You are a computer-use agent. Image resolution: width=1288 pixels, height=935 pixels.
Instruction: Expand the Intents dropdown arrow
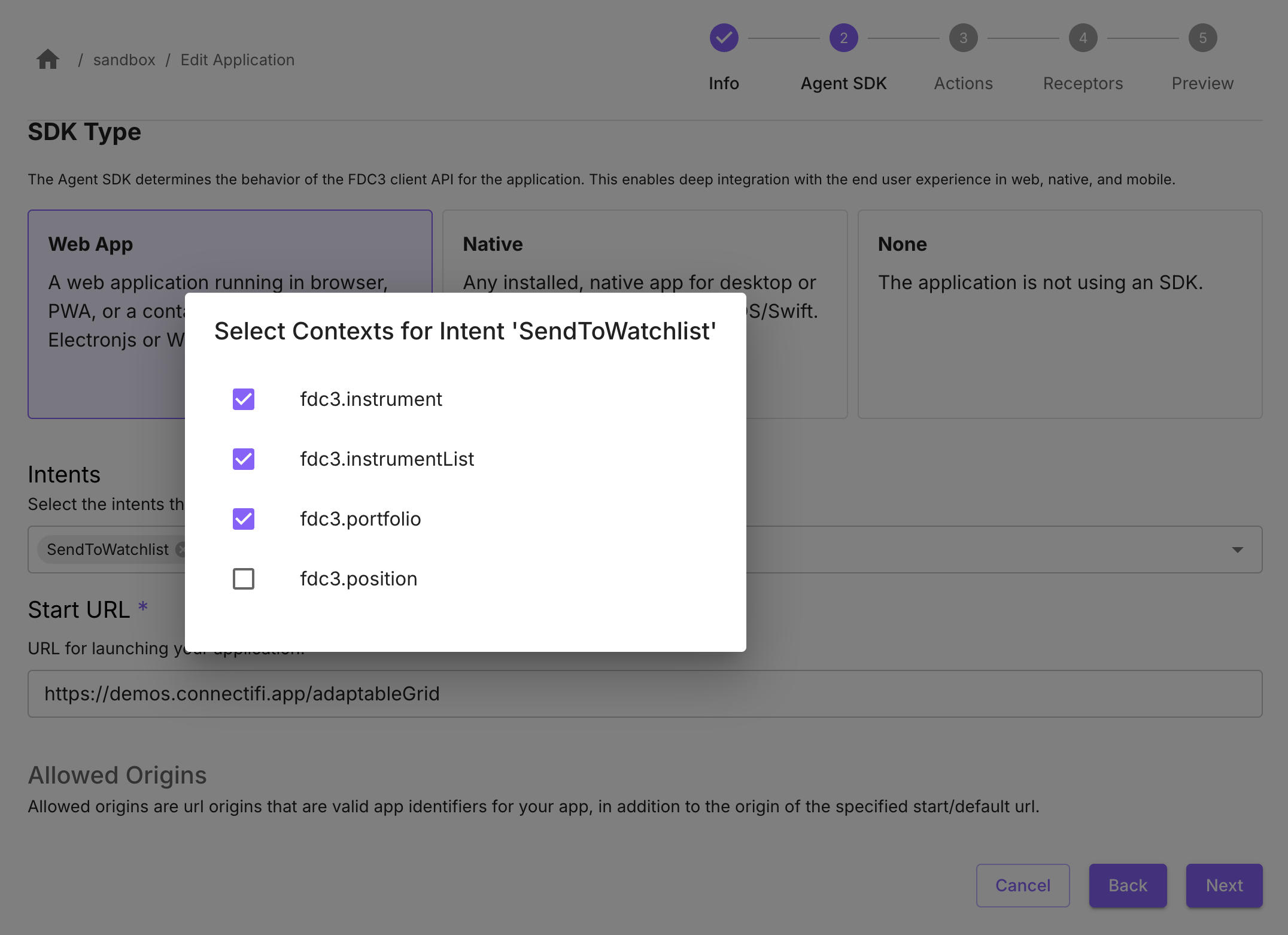pyautogui.click(x=1238, y=550)
